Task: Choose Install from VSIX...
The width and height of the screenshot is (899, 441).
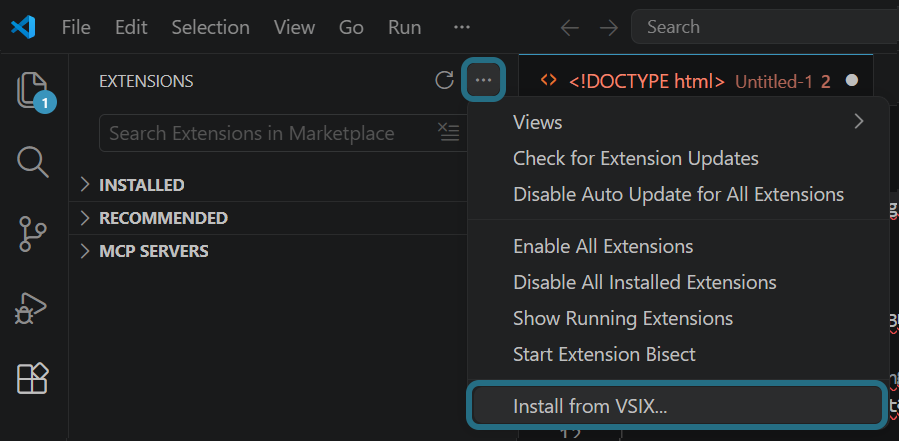Action: click(677, 406)
